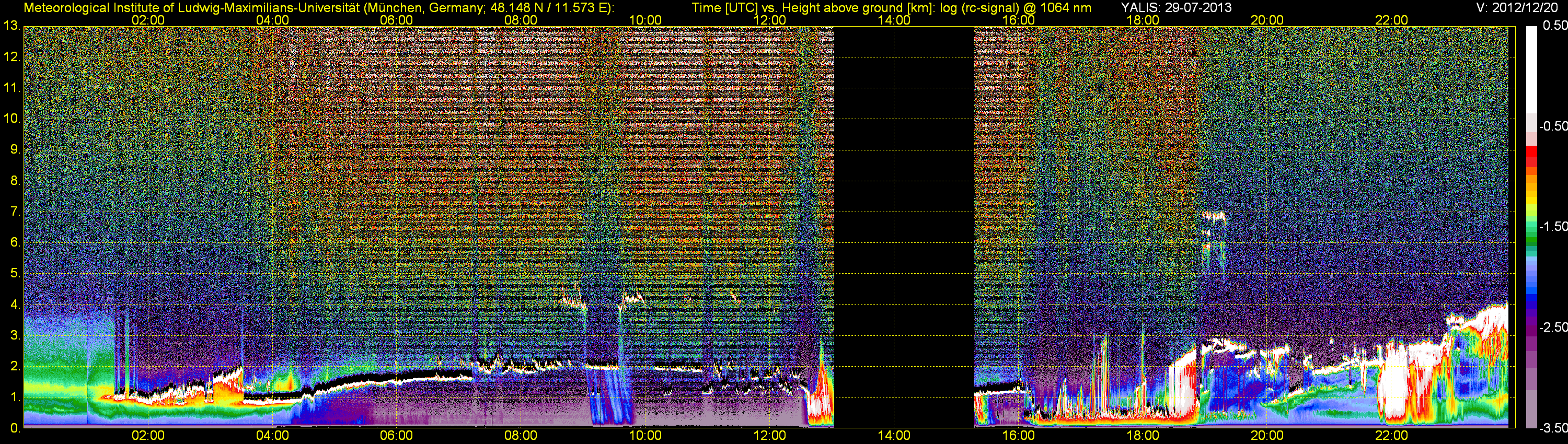Screen dimensions: 1568x444
Task: Click '08:00' on the top time axis
Action: [x=521, y=20]
